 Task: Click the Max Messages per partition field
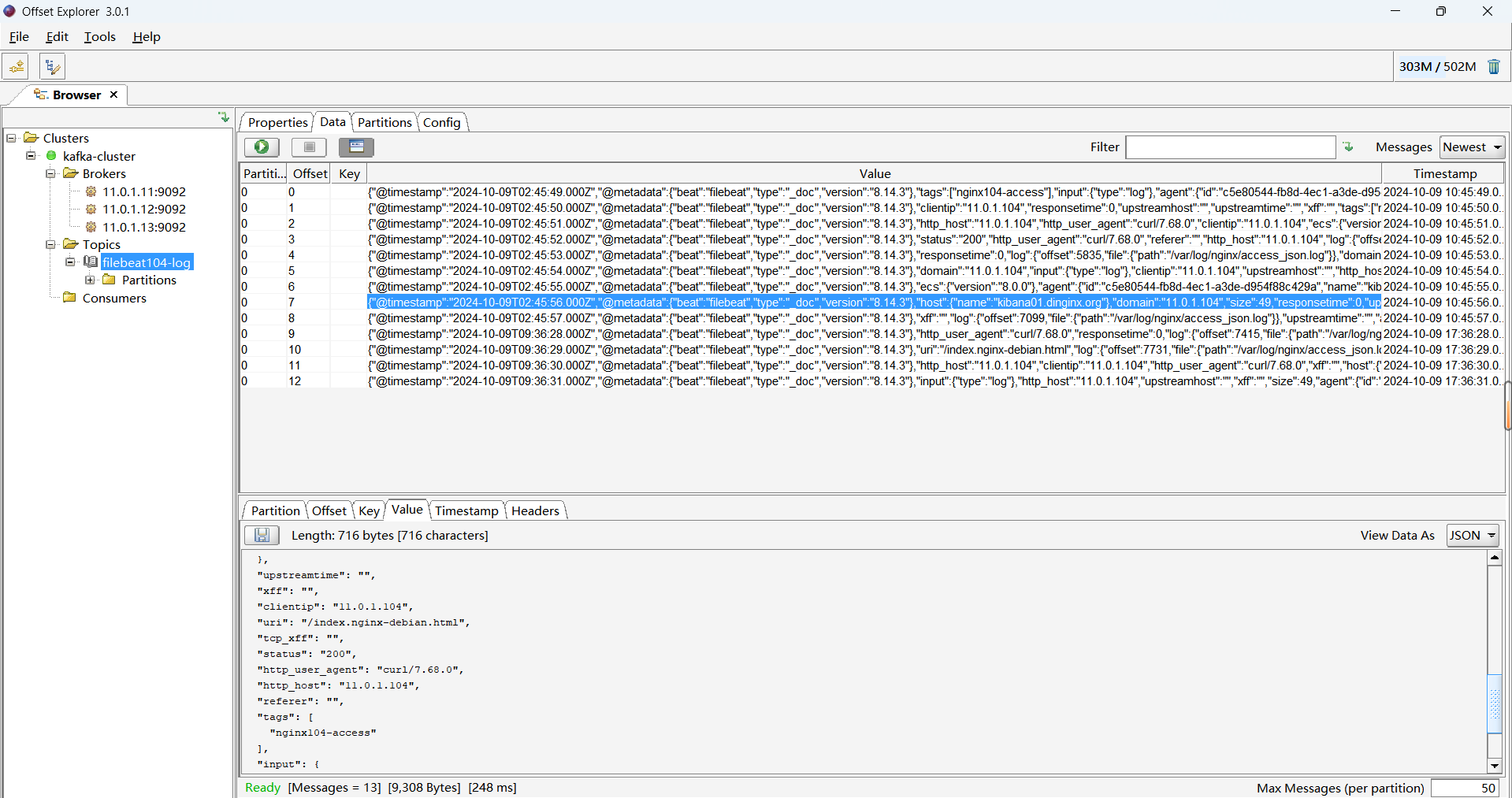click(x=1465, y=788)
